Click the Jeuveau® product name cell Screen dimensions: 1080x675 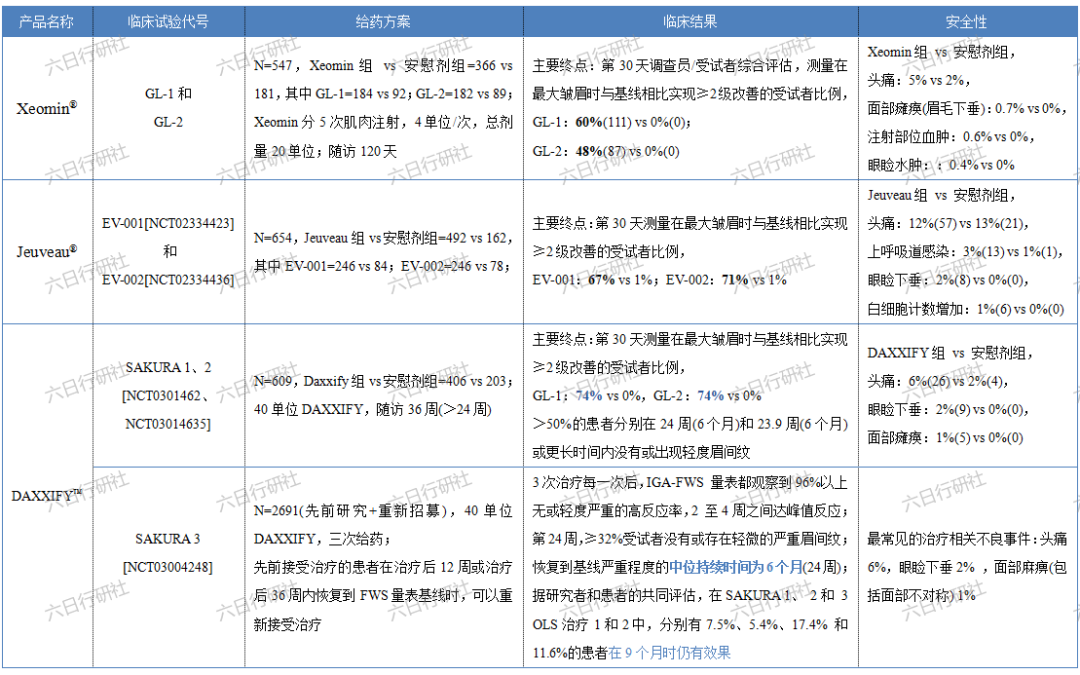[x=47, y=251]
